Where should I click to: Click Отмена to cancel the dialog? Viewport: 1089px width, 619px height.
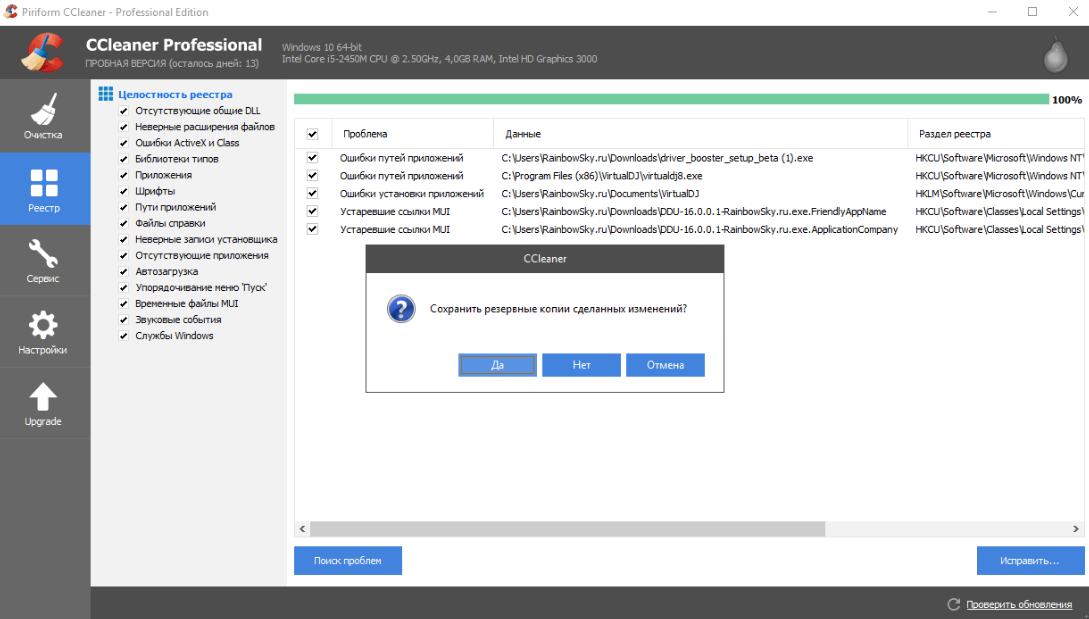[665, 365]
